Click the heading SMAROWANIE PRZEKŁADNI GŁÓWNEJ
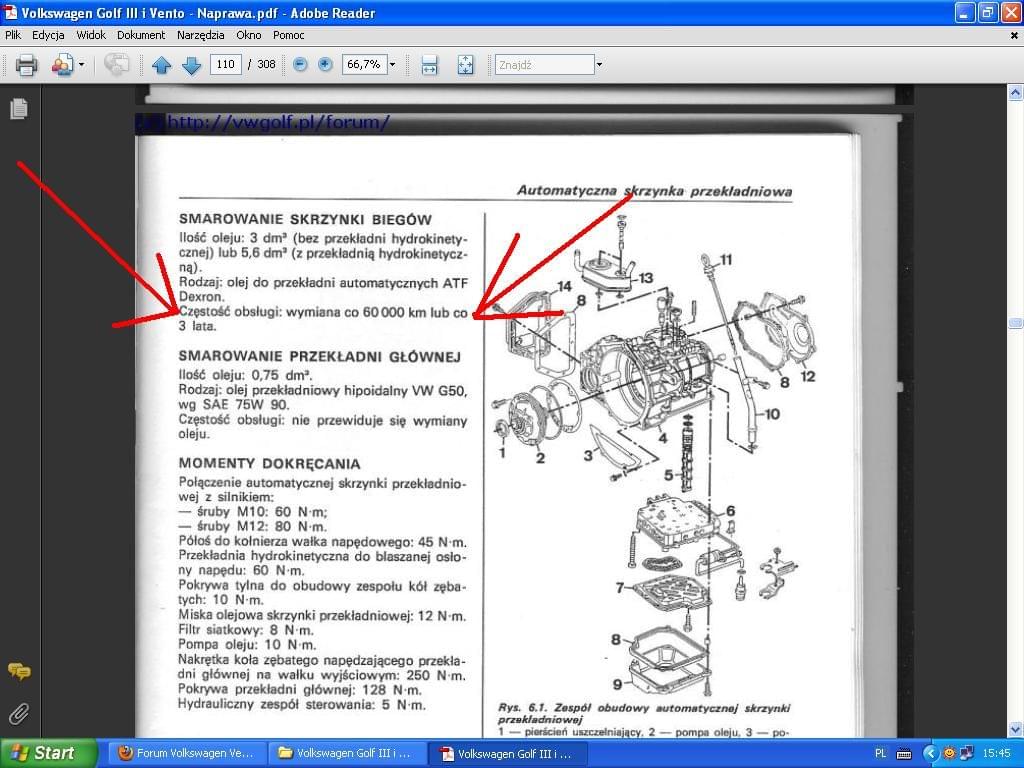The image size is (1024, 768). tap(319, 357)
